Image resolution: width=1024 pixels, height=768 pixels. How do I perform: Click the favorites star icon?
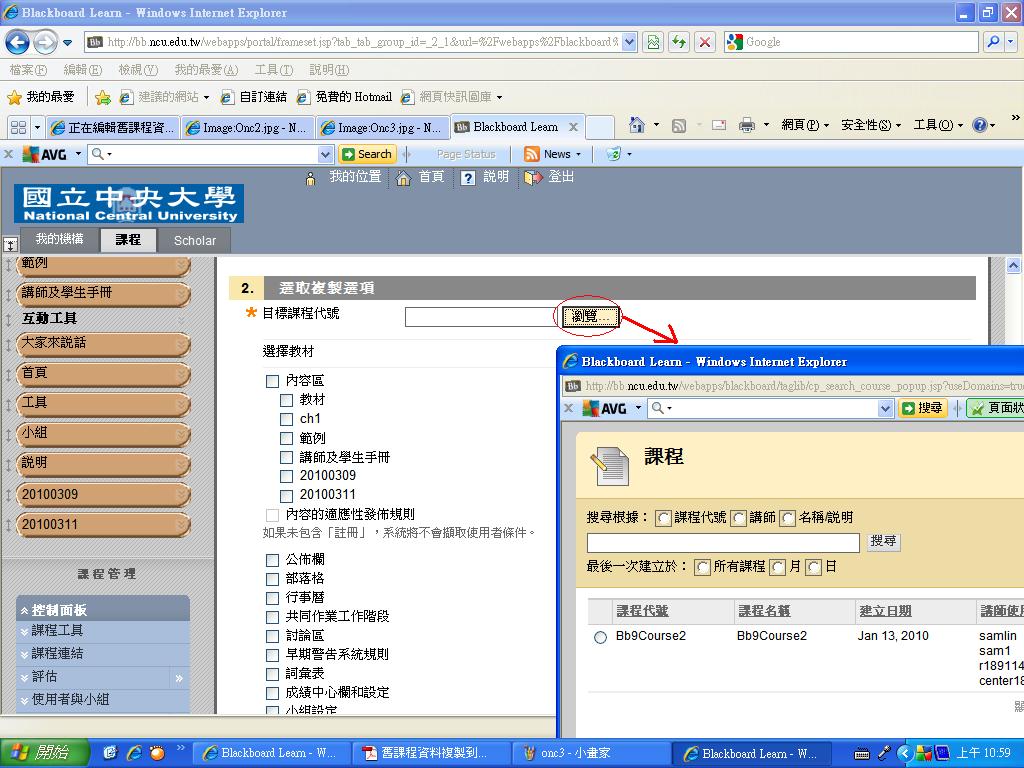click(15, 97)
